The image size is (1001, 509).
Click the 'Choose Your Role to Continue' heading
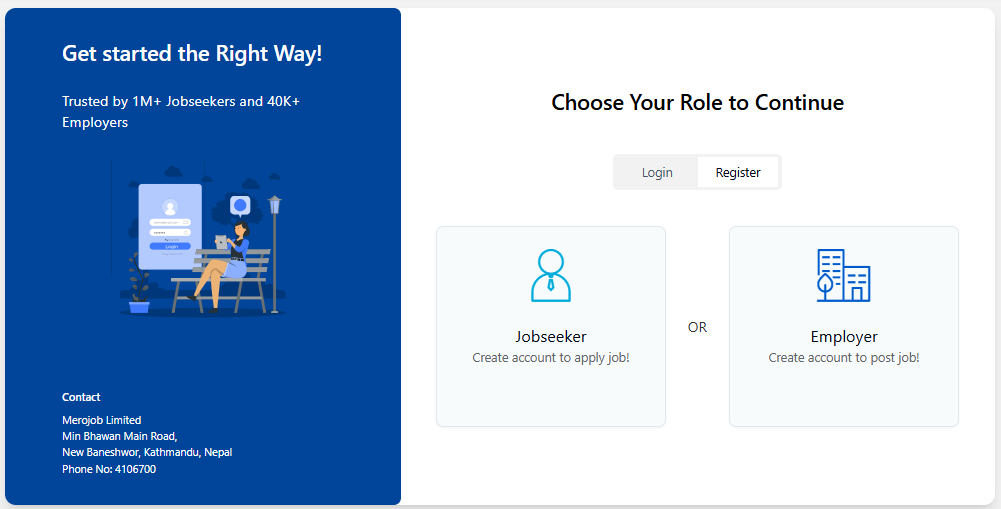click(x=697, y=102)
